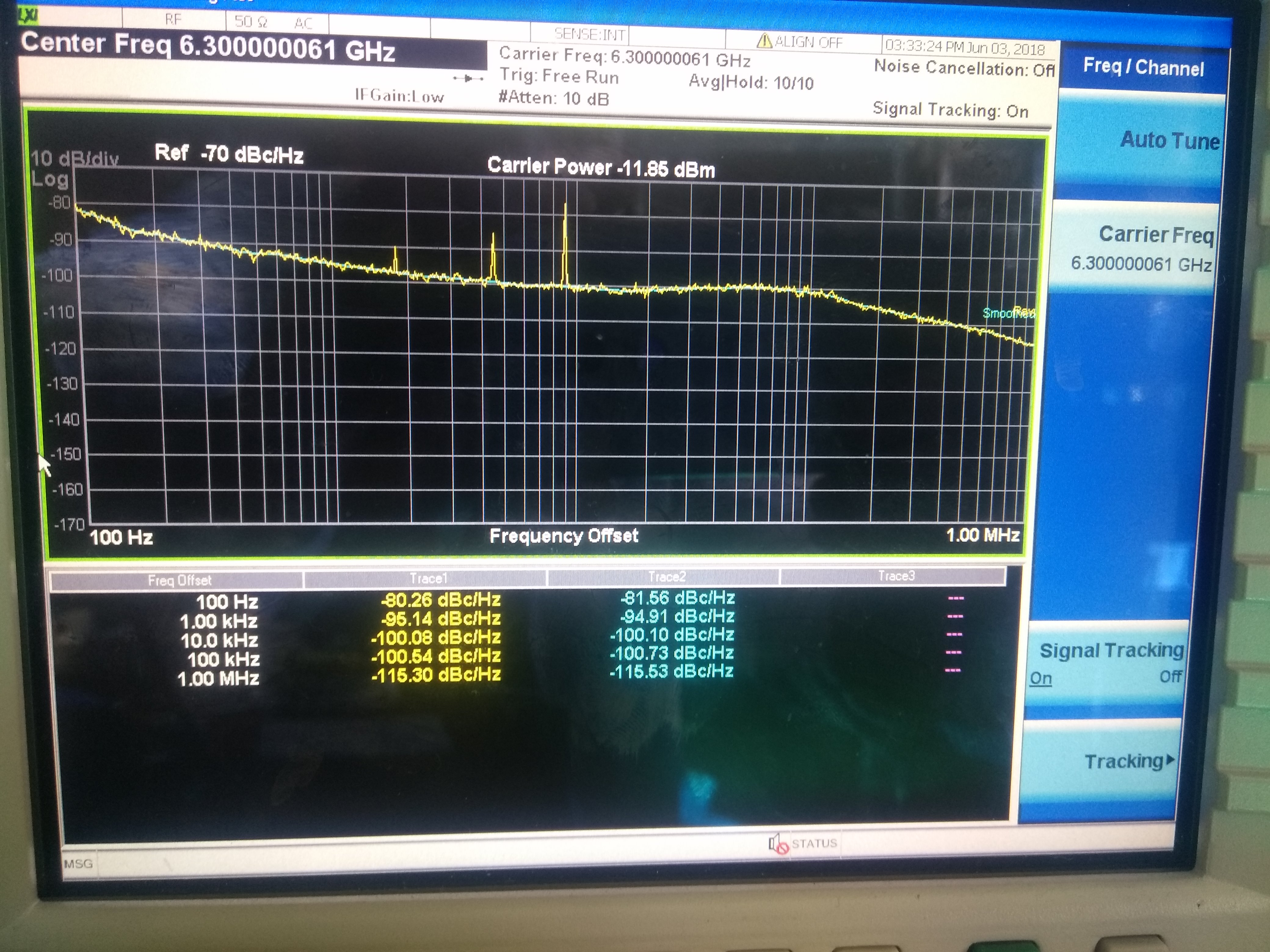The width and height of the screenshot is (1270, 952).
Task: Click the -81.56 dBc/Hz Trace2 value
Action: (x=677, y=598)
